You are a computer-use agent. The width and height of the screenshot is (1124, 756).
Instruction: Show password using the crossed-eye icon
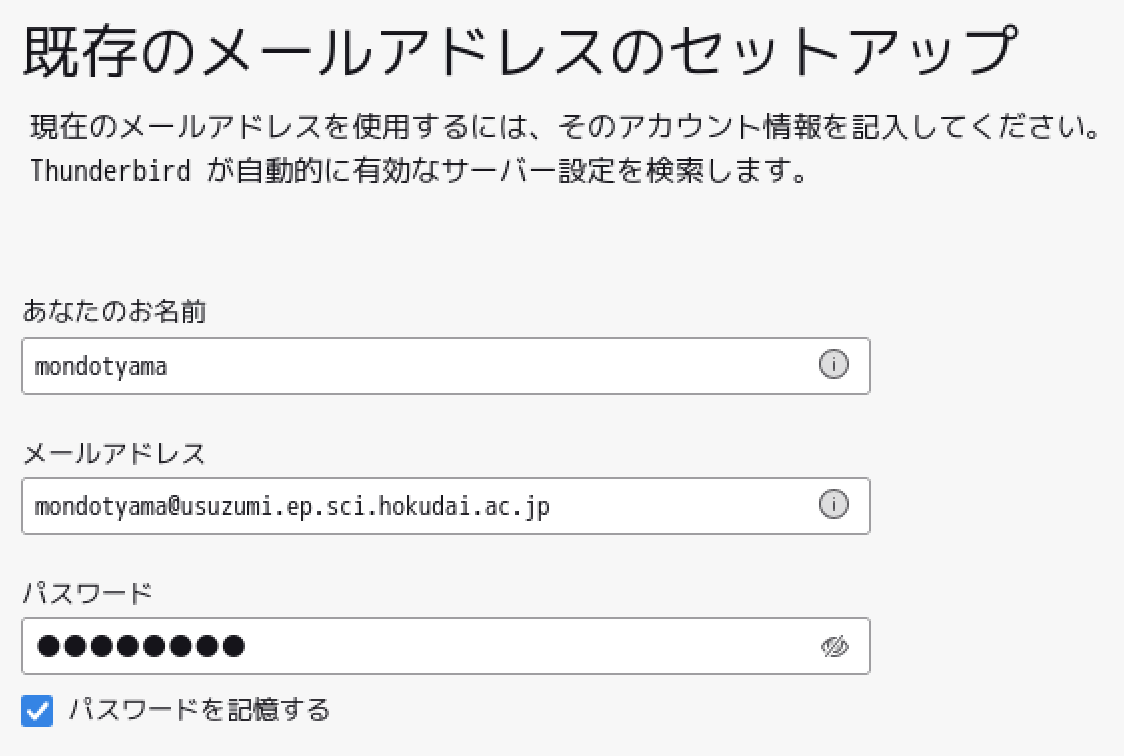tap(834, 646)
